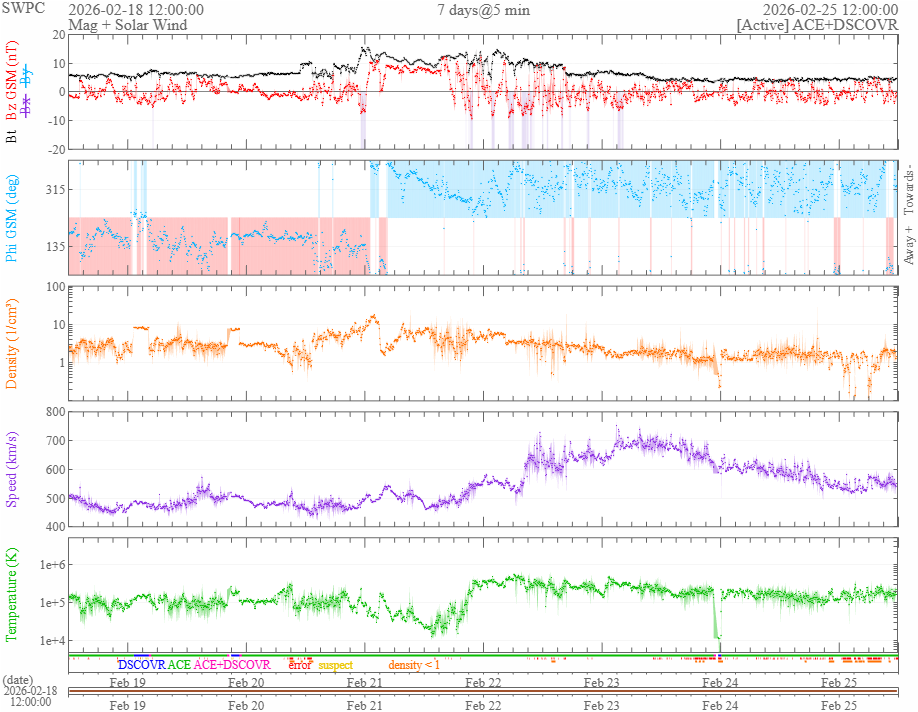Image resolution: width=918 pixels, height=712 pixels.
Task: Click Feb 24 on the plot time axis above the slider
Action: click(720, 682)
